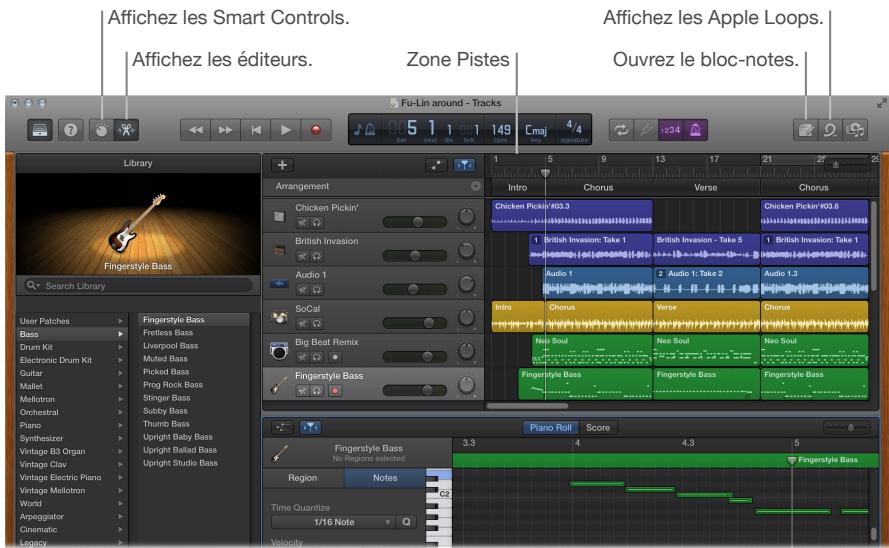Start playback with the Play button
889x548 pixels.
(x=286, y=130)
